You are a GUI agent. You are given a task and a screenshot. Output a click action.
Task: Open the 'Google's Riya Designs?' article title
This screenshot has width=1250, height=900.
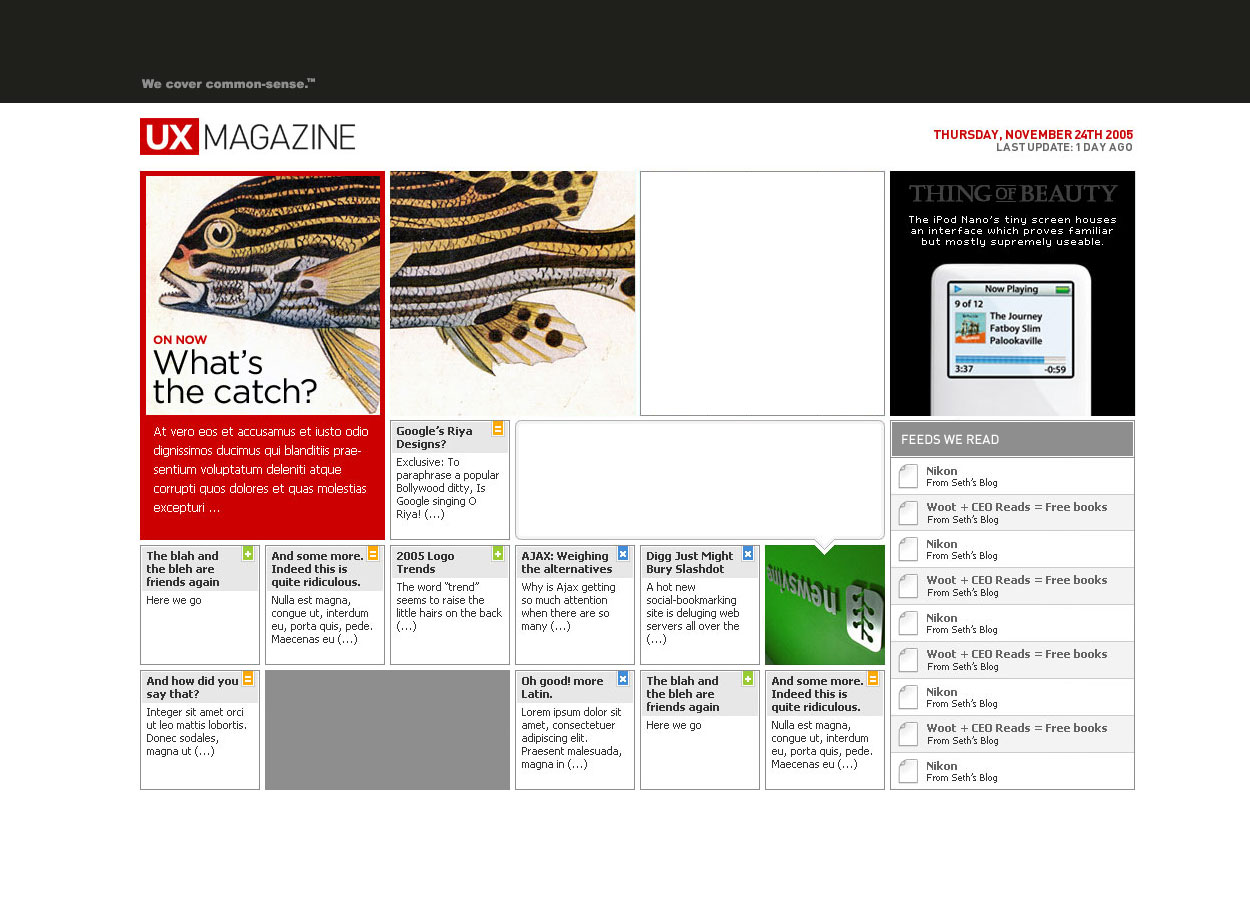point(435,437)
